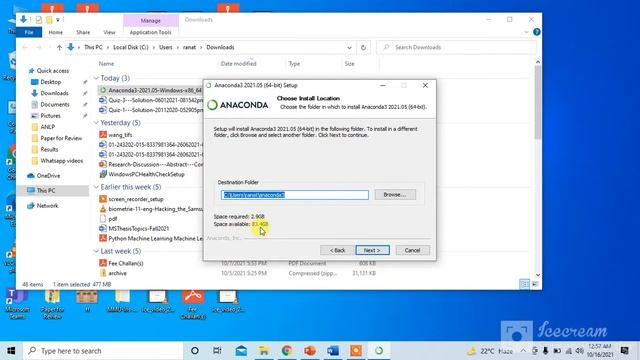Select OneDrive in navigation pane
This screenshot has height=360, width=640.
pyautogui.click(x=48, y=176)
